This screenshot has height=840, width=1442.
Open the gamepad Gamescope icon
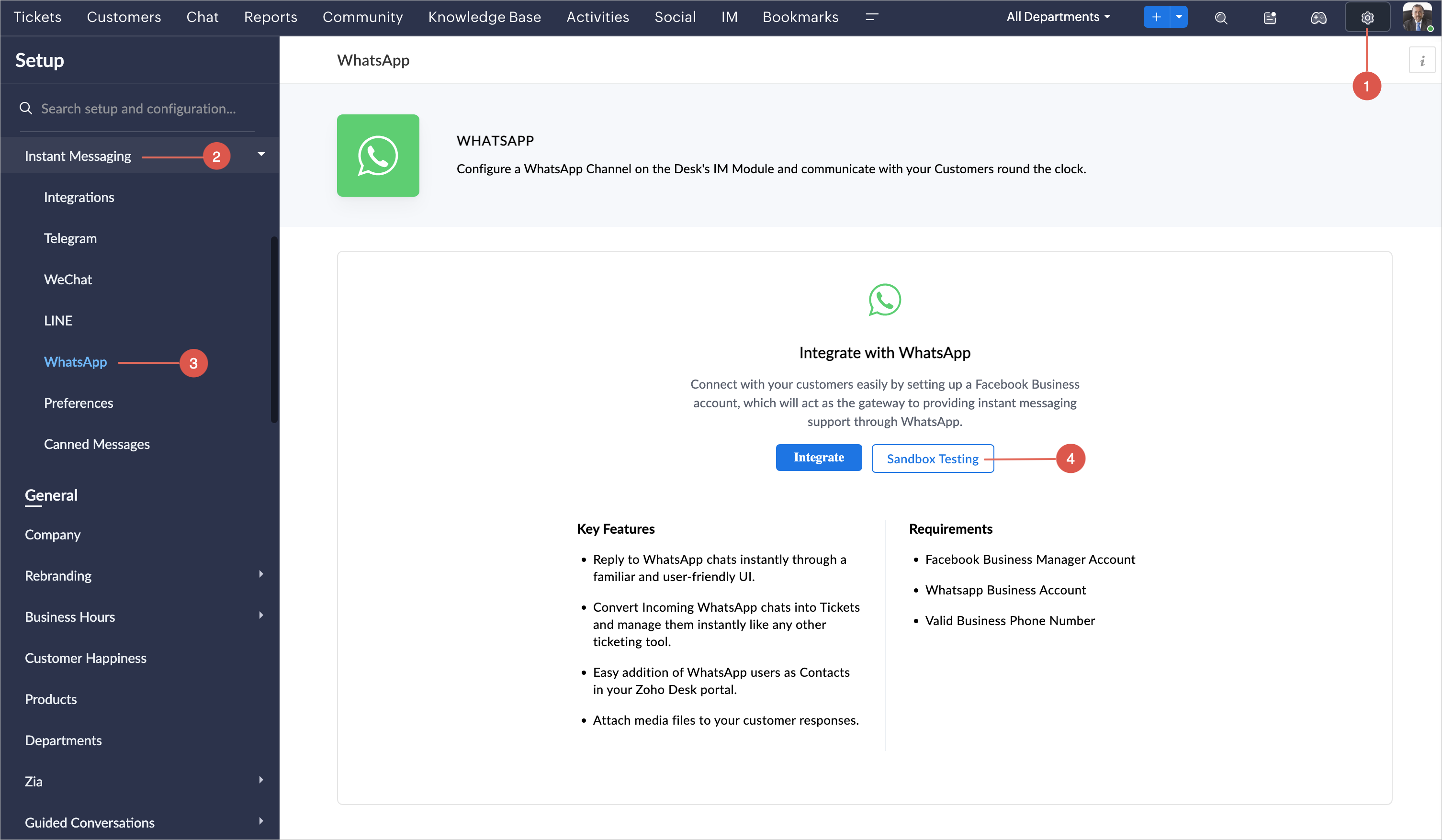point(1318,18)
